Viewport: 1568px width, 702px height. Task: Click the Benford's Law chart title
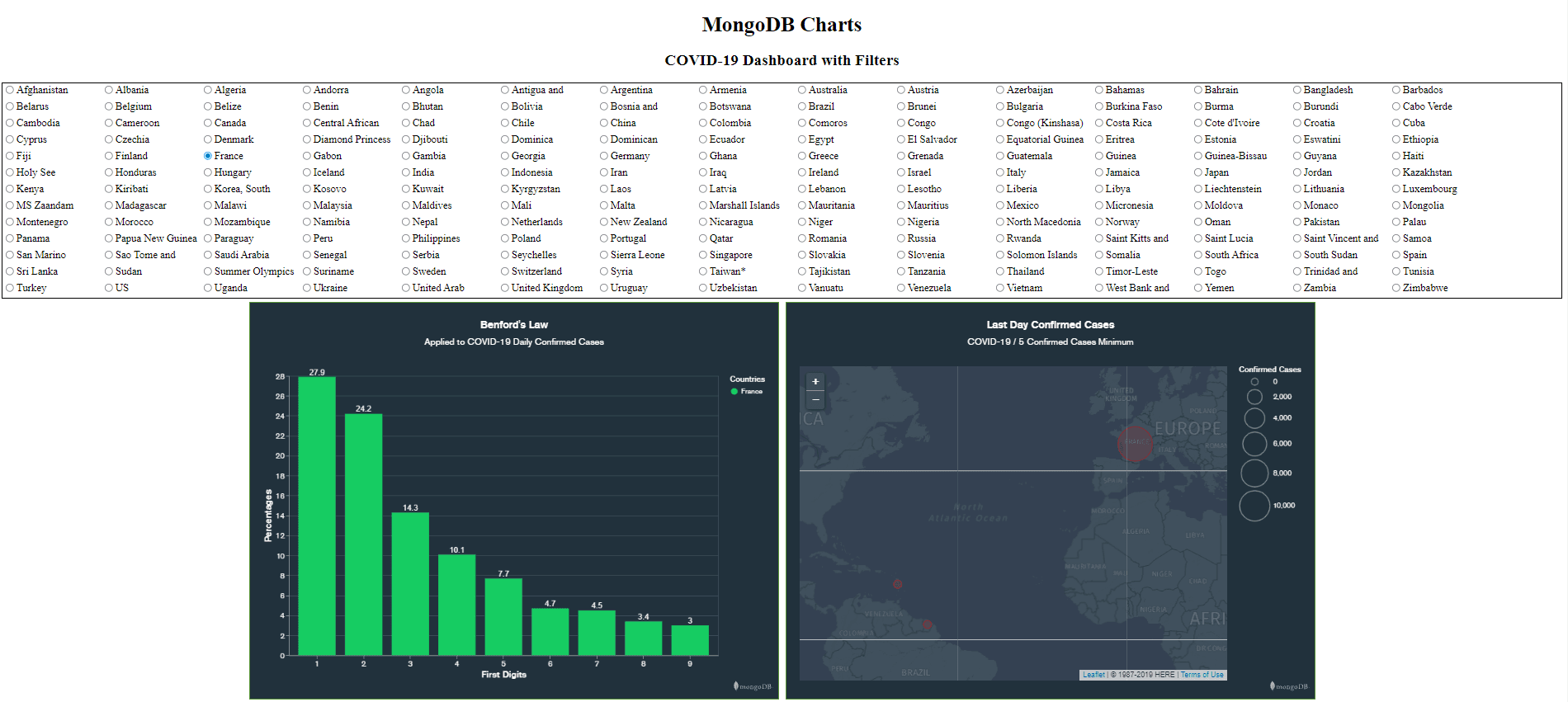point(513,325)
